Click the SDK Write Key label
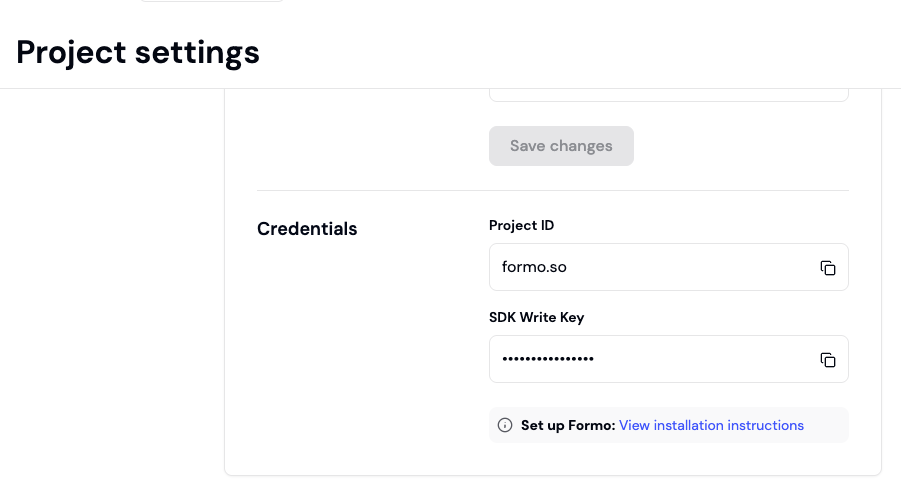Viewport: 901px width, 488px height. pos(536,318)
